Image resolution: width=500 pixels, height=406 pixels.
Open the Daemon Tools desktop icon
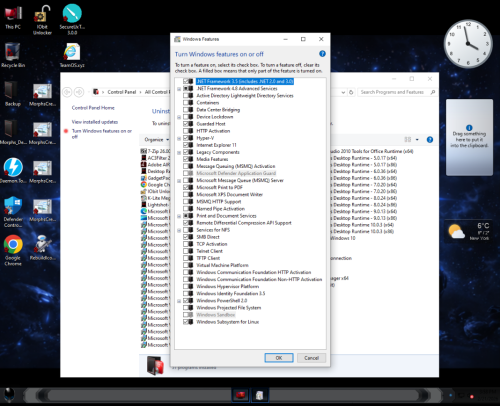13,171
